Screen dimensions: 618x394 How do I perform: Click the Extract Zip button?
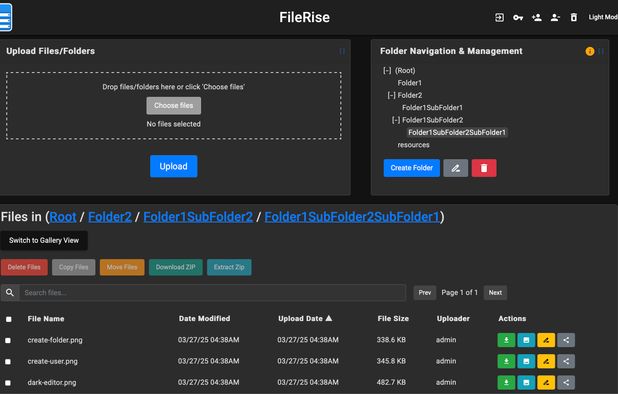tap(229, 267)
